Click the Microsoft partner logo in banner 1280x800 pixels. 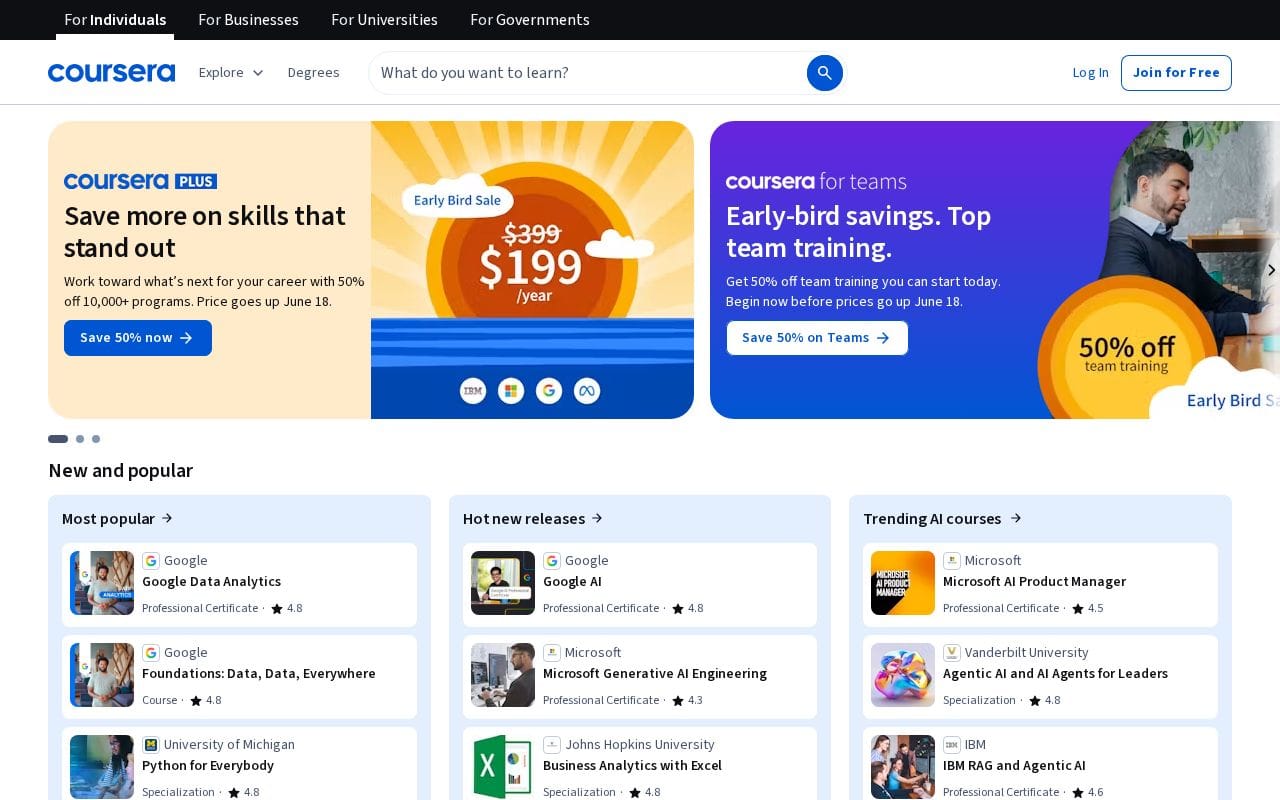point(511,391)
